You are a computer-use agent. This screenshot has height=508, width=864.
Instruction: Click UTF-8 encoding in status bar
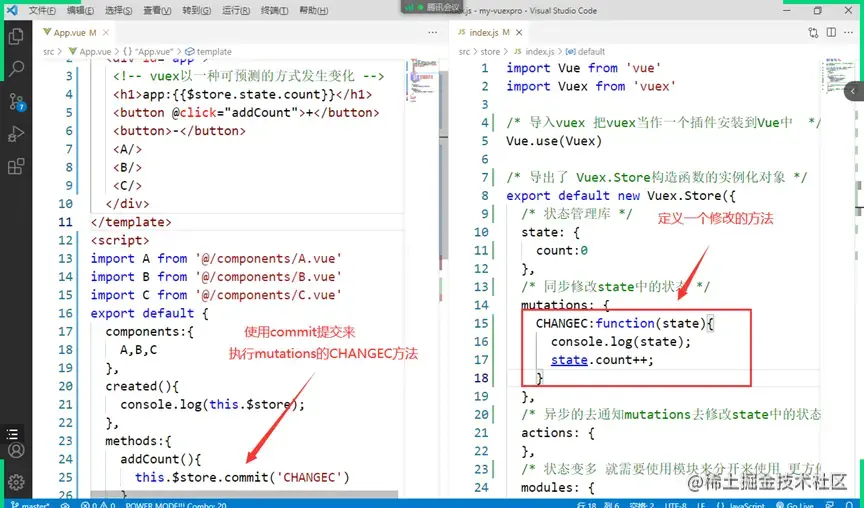675,504
